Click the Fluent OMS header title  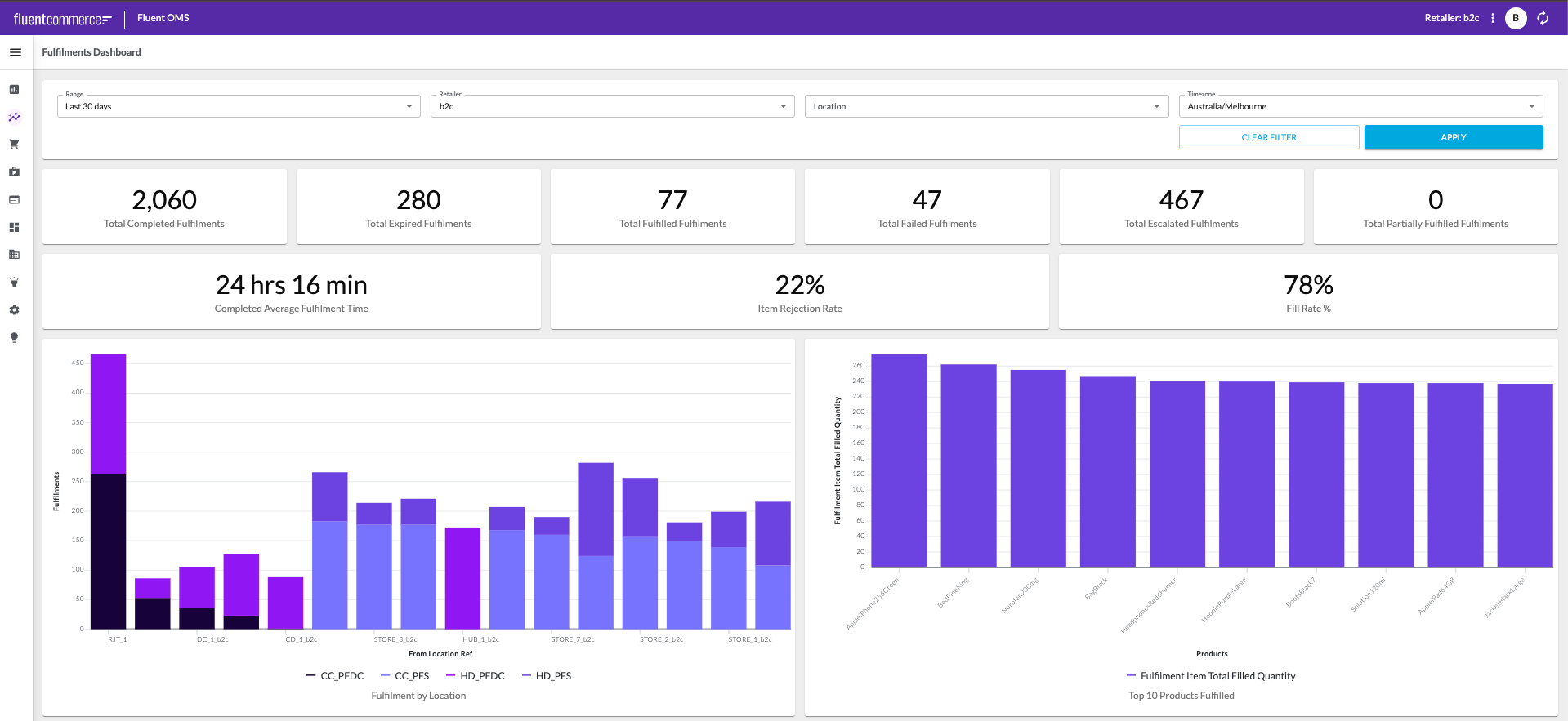tap(163, 18)
